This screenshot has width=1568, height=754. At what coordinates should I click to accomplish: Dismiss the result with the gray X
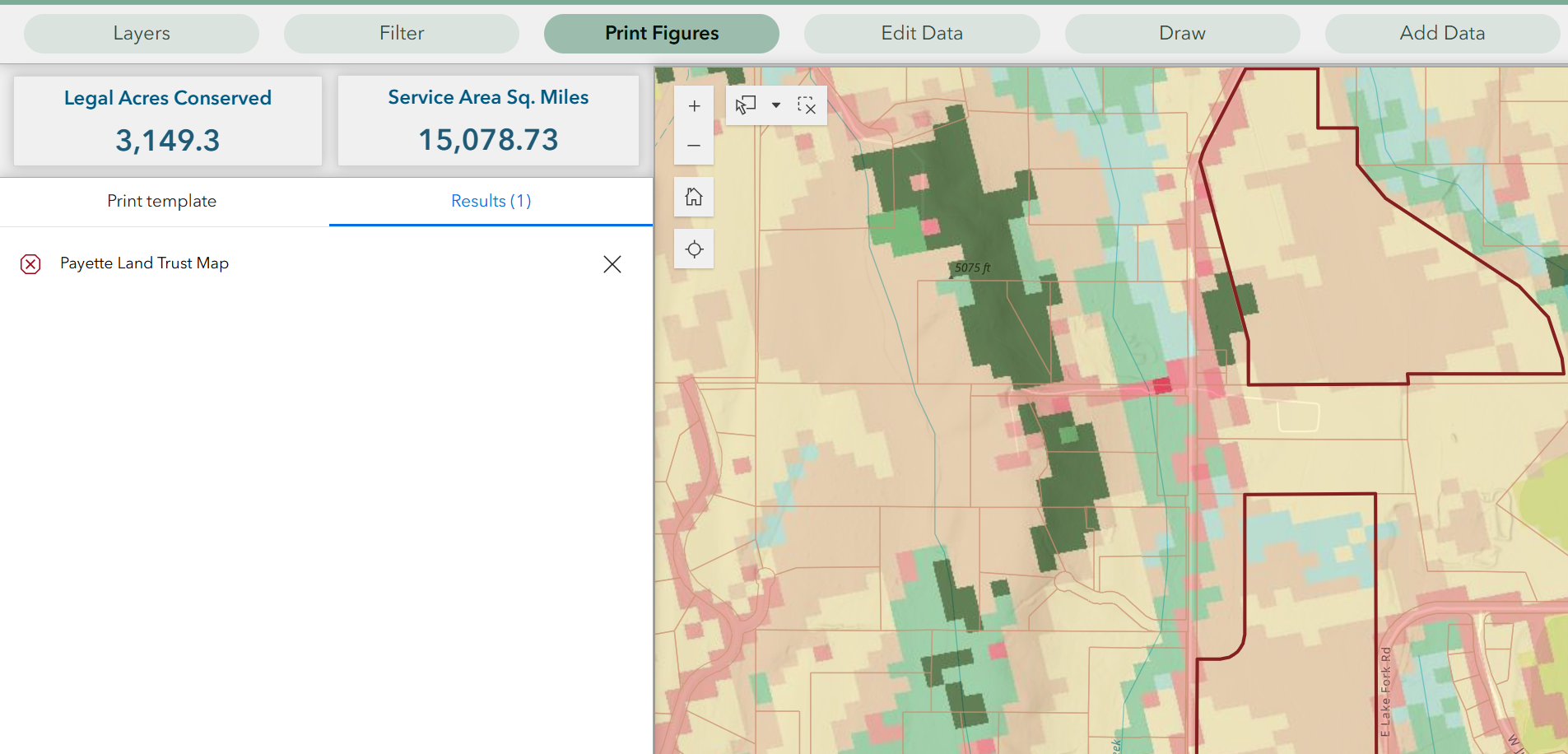(612, 264)
